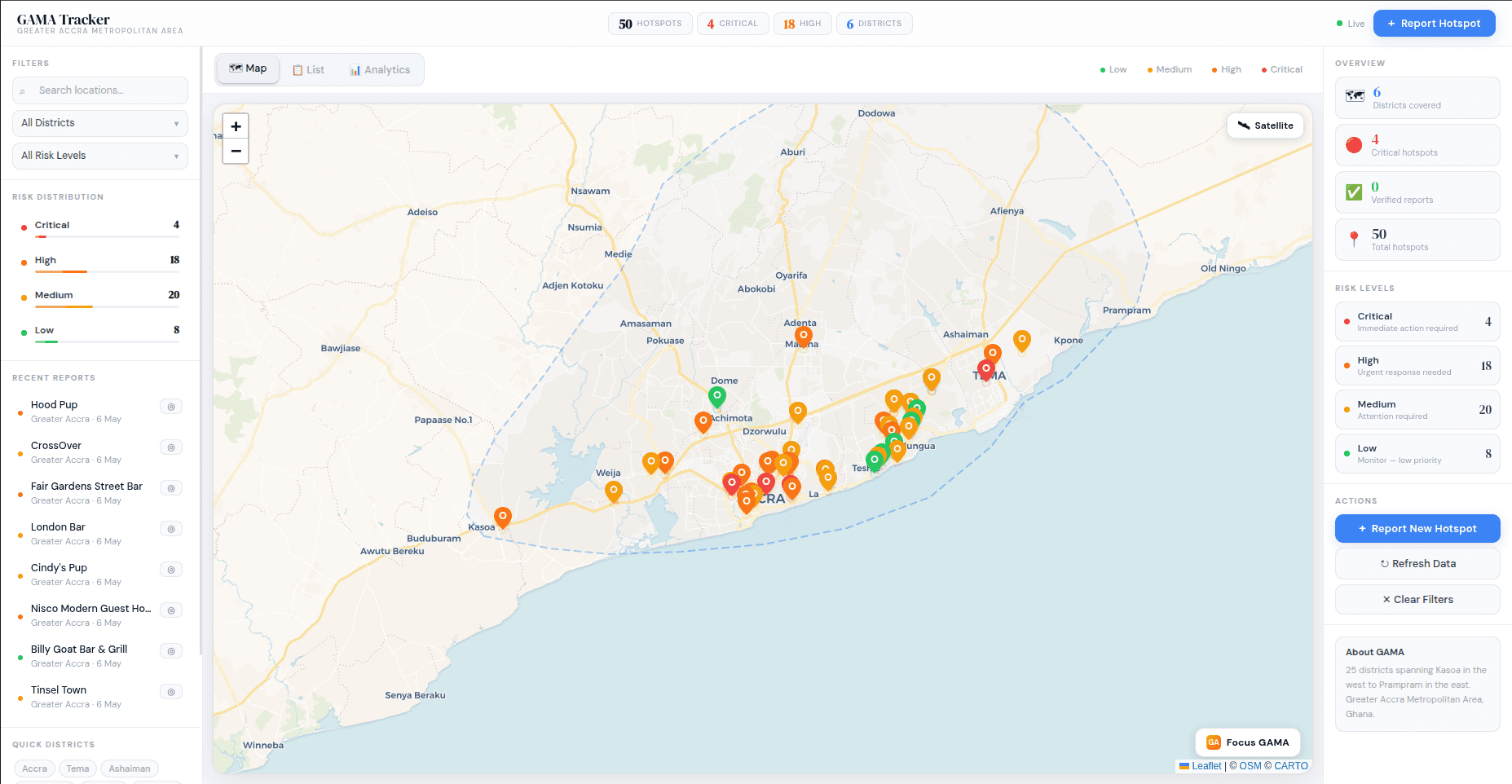This screenshot has height=784, width=1512.
Task: Switch to the Map tab
Action: (248, 69)
